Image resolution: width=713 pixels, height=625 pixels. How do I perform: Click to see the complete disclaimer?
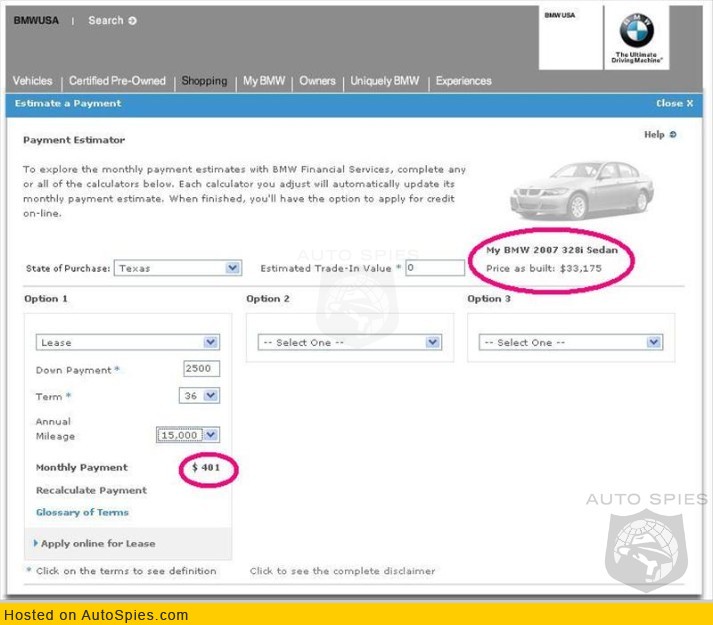pyautogui.click(x=342, y=571)
